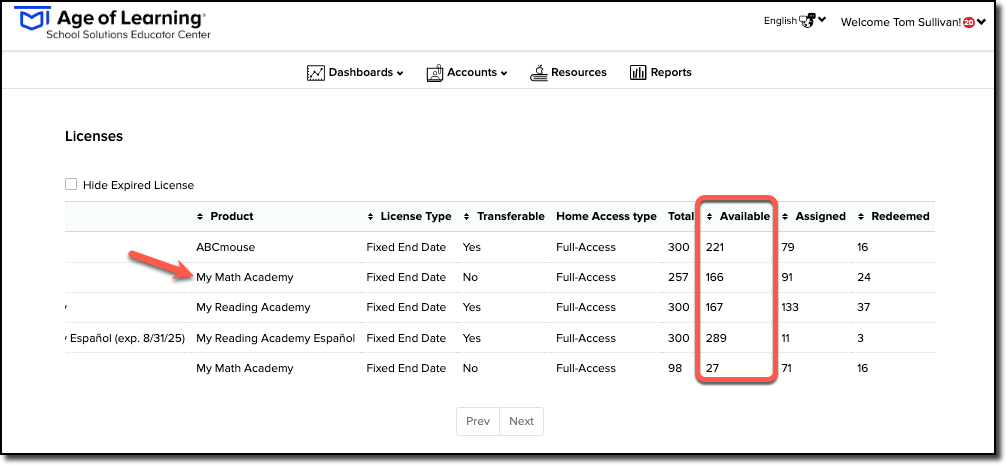Click the language globe icon
Image resolution: width=1006 pixels, height=465 pixels.
[x=806, y=21]
